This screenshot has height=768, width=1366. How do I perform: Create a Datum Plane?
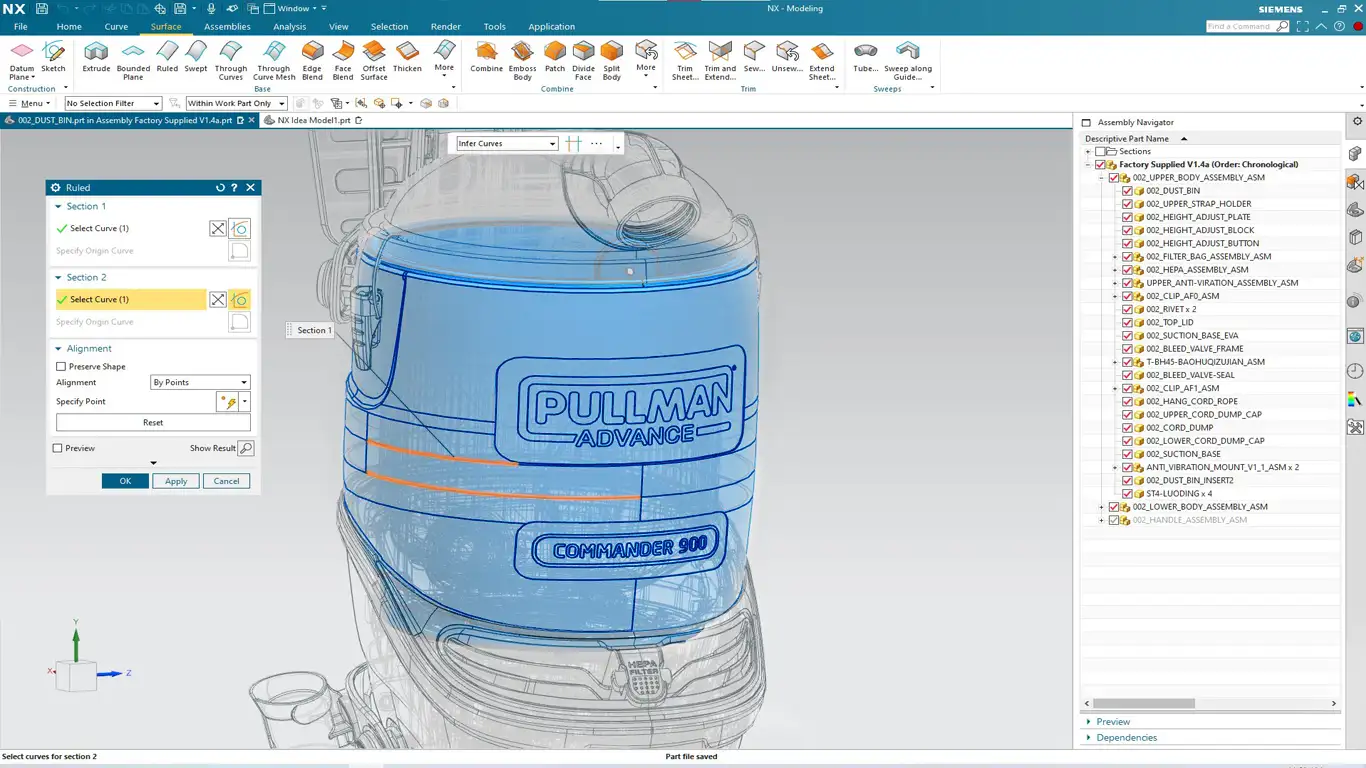[21, 60]
